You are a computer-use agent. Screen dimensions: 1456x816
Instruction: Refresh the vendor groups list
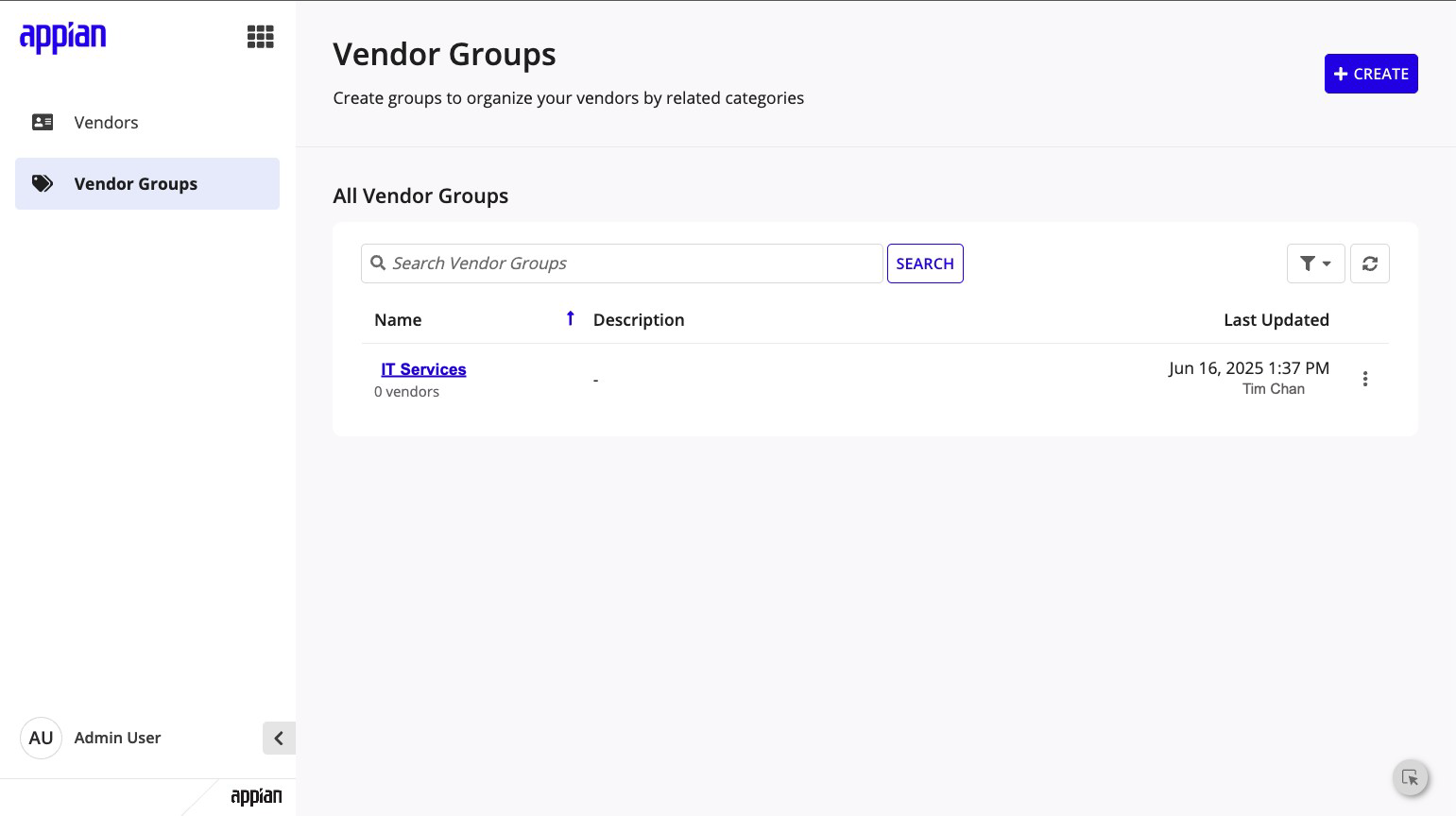(1370, 263)
